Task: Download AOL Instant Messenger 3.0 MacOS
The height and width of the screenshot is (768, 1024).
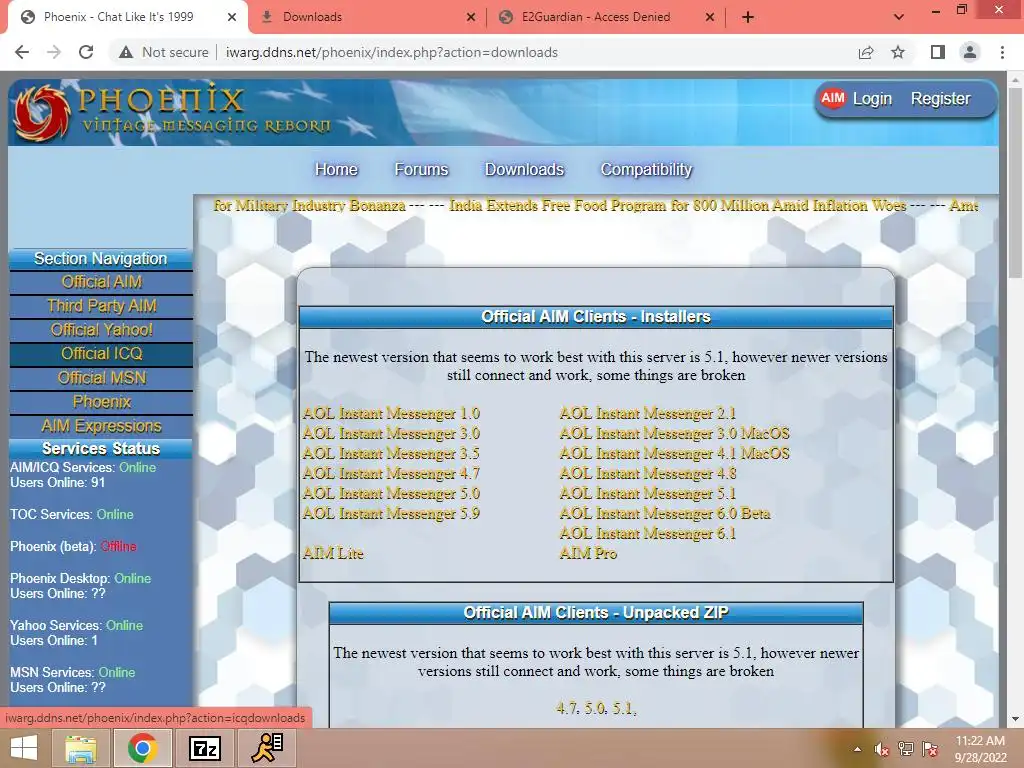Action: coord(675,434)
